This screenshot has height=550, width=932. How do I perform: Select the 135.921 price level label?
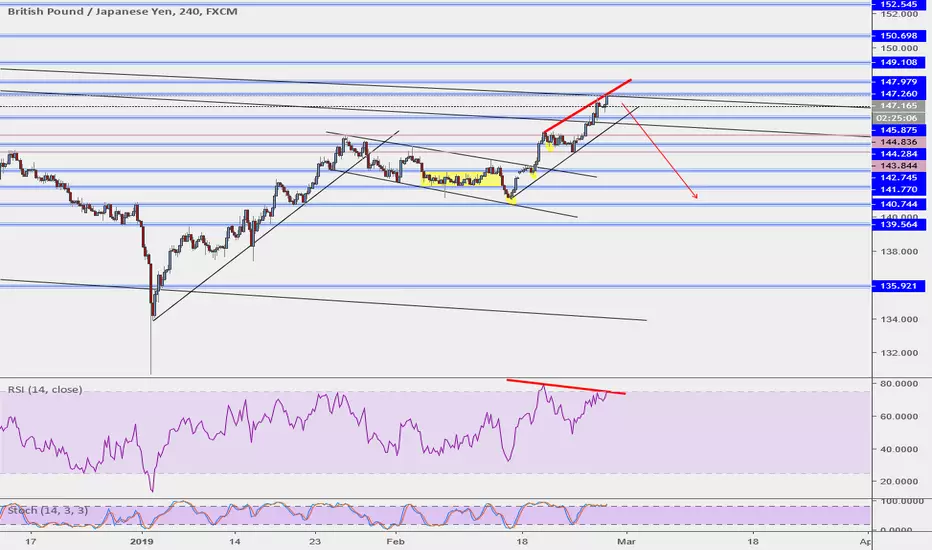(898, 286)
